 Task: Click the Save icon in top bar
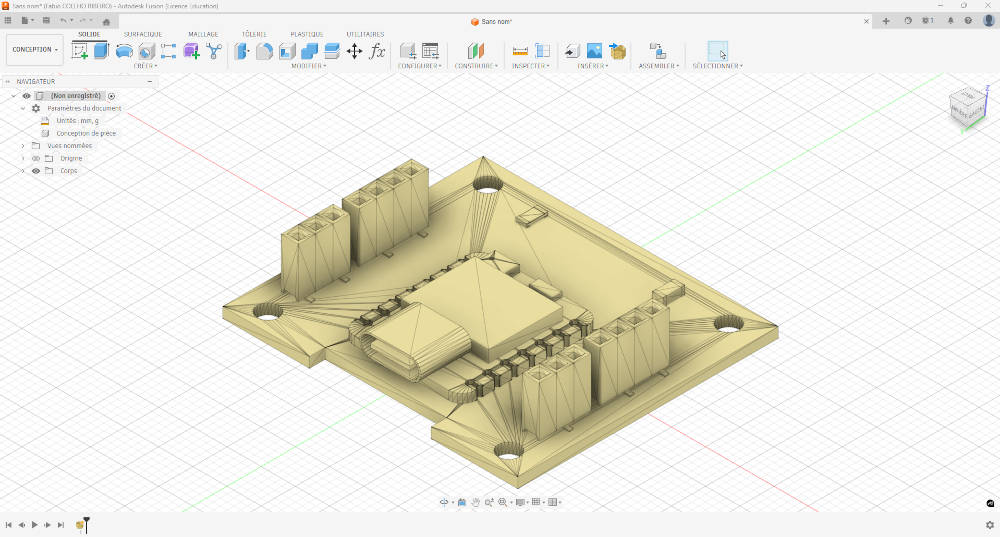(46, 20)
